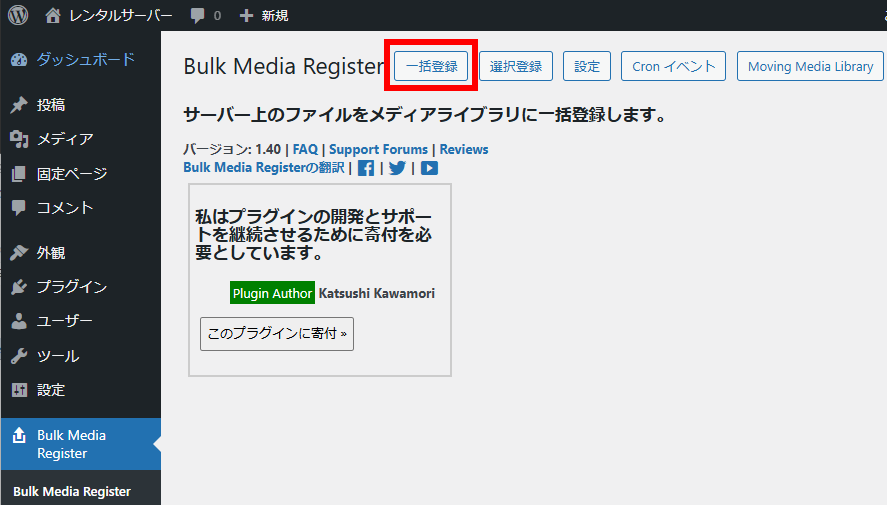Click the YouTube play icon

429,168
